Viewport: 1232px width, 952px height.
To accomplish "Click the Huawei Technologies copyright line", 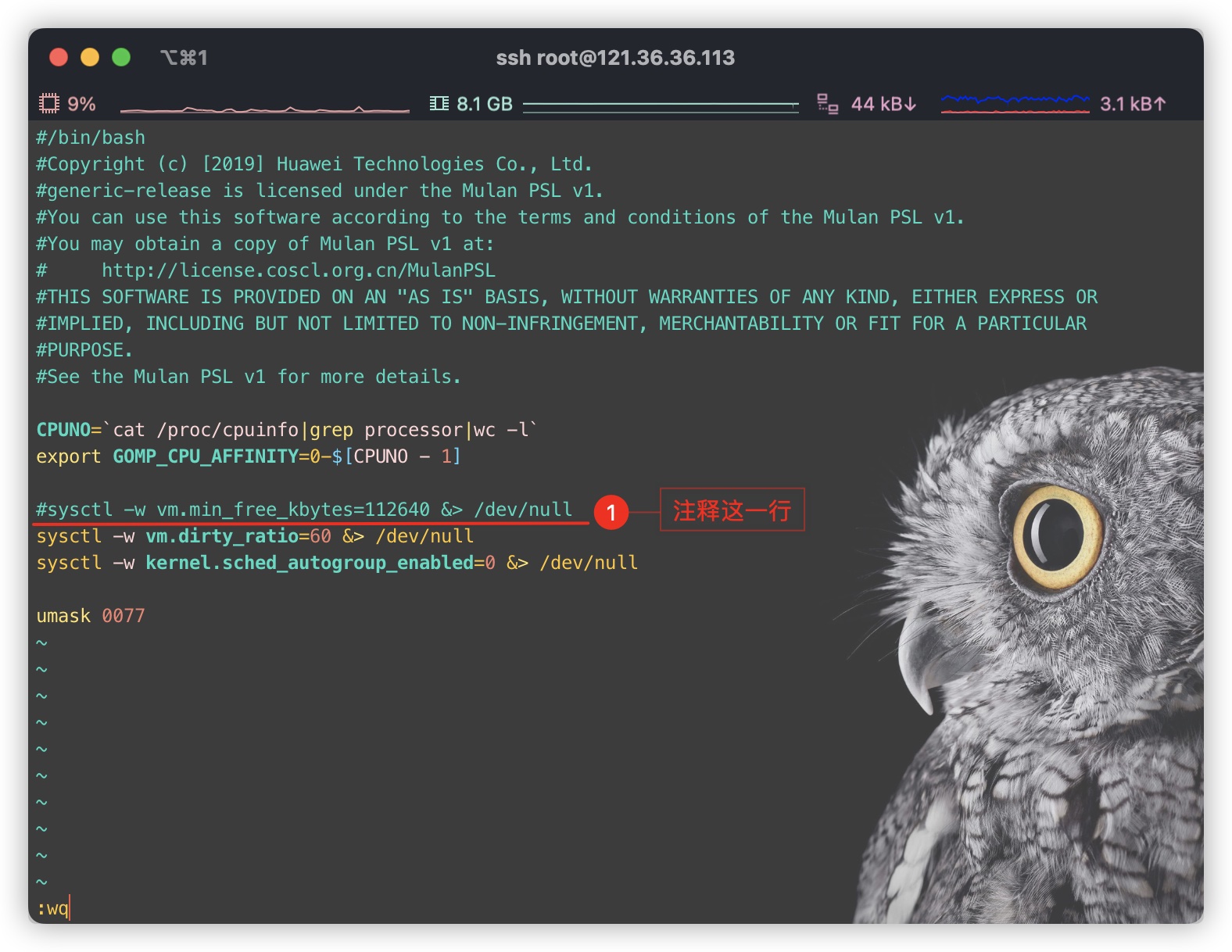I will tap(314, 164).
